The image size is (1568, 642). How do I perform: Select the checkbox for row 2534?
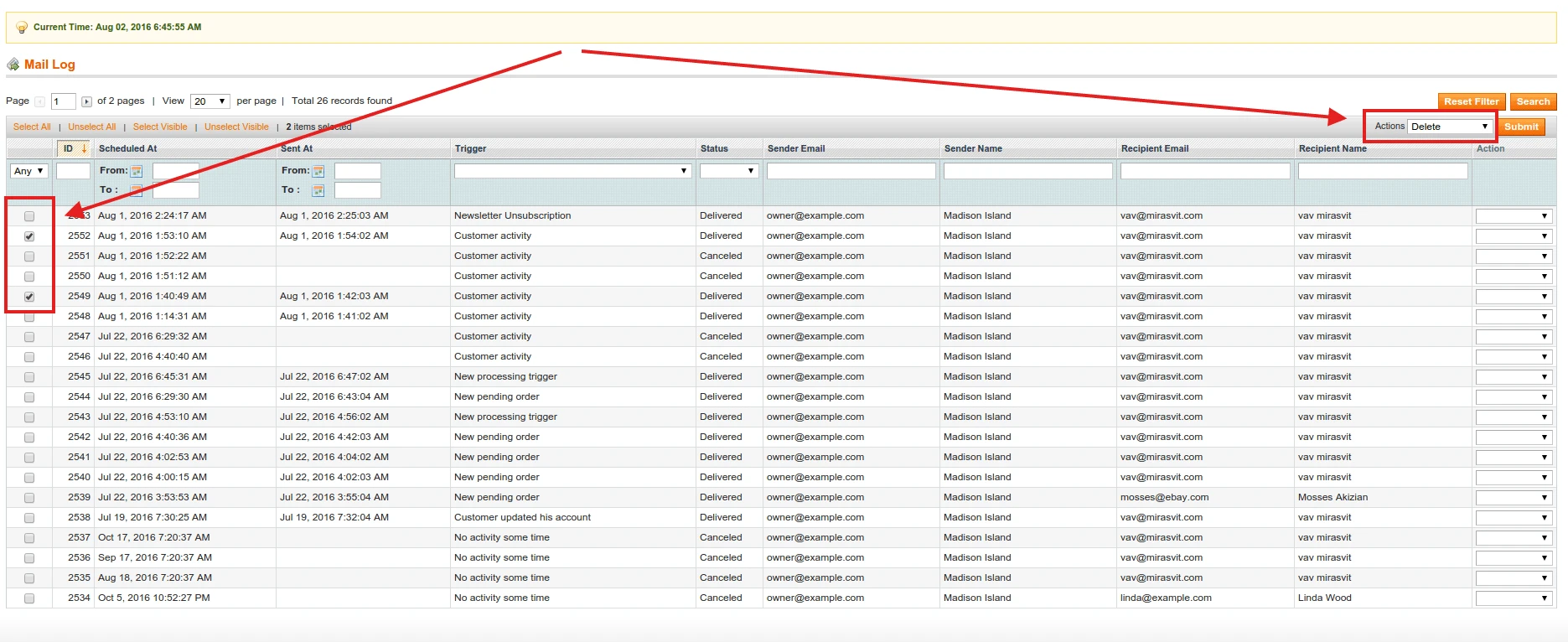(29, 598)
